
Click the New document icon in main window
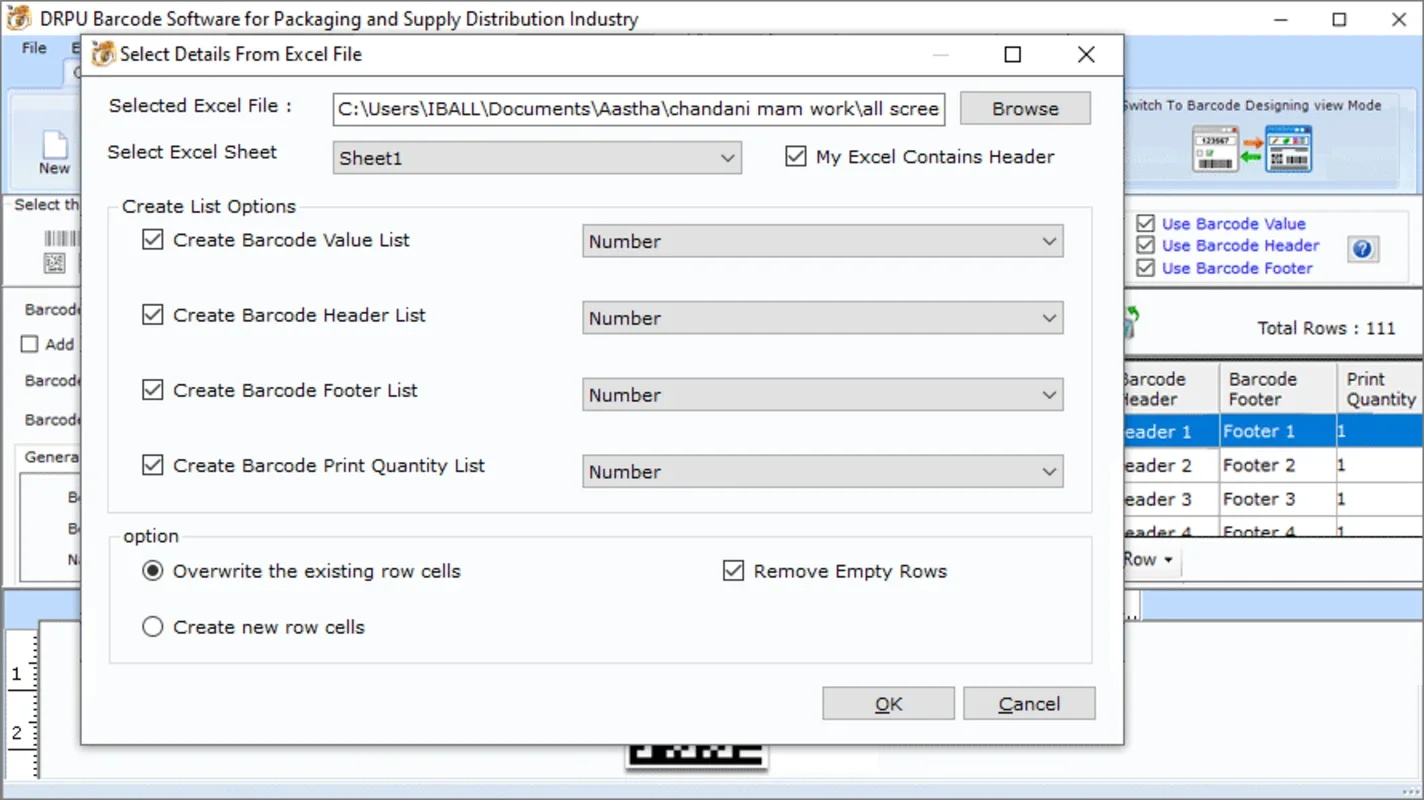pyautogui.click(x=54, y=146)
